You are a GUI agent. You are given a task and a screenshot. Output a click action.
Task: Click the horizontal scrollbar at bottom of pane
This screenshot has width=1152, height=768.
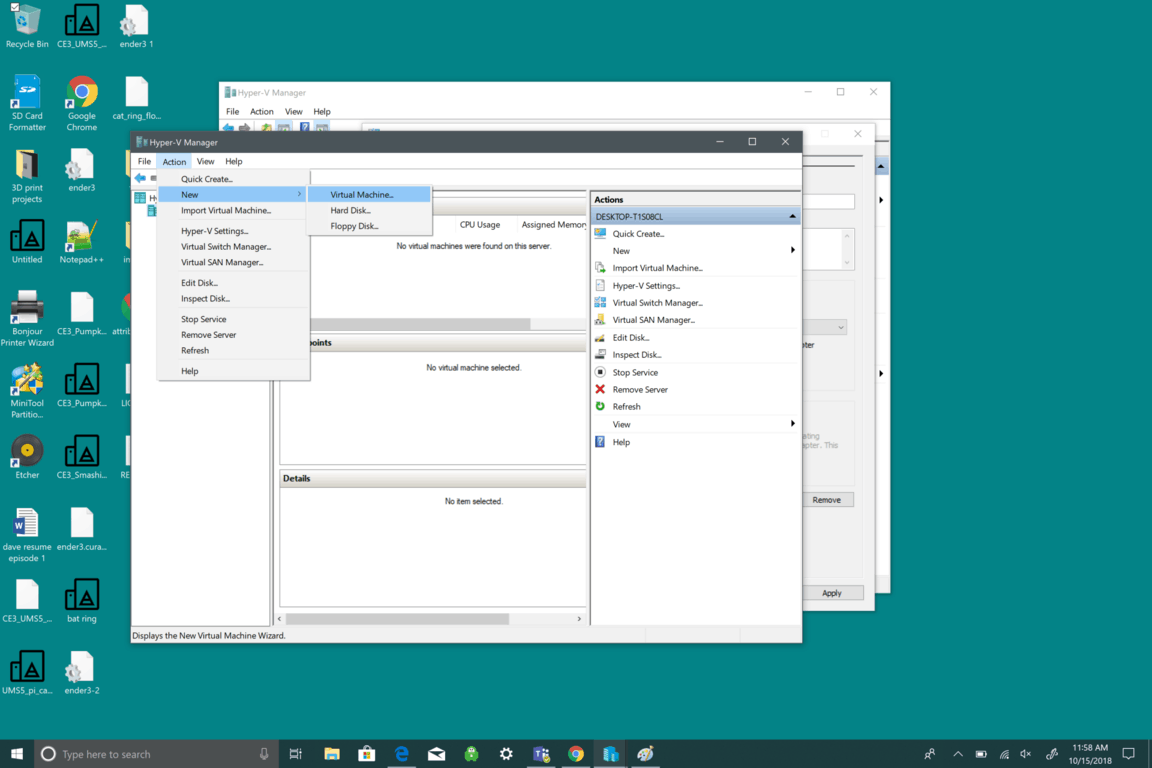coord(398,619)
